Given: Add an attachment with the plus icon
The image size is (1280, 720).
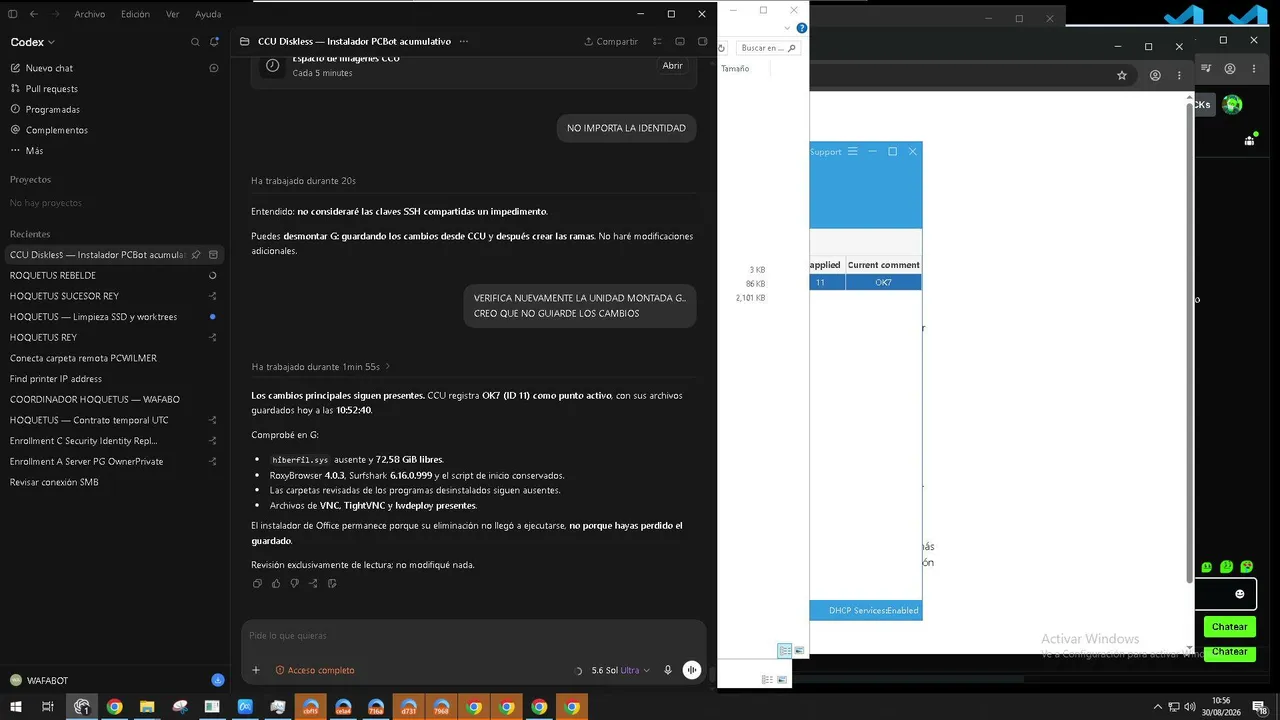Looking at the screenshot, I should 256,670.
